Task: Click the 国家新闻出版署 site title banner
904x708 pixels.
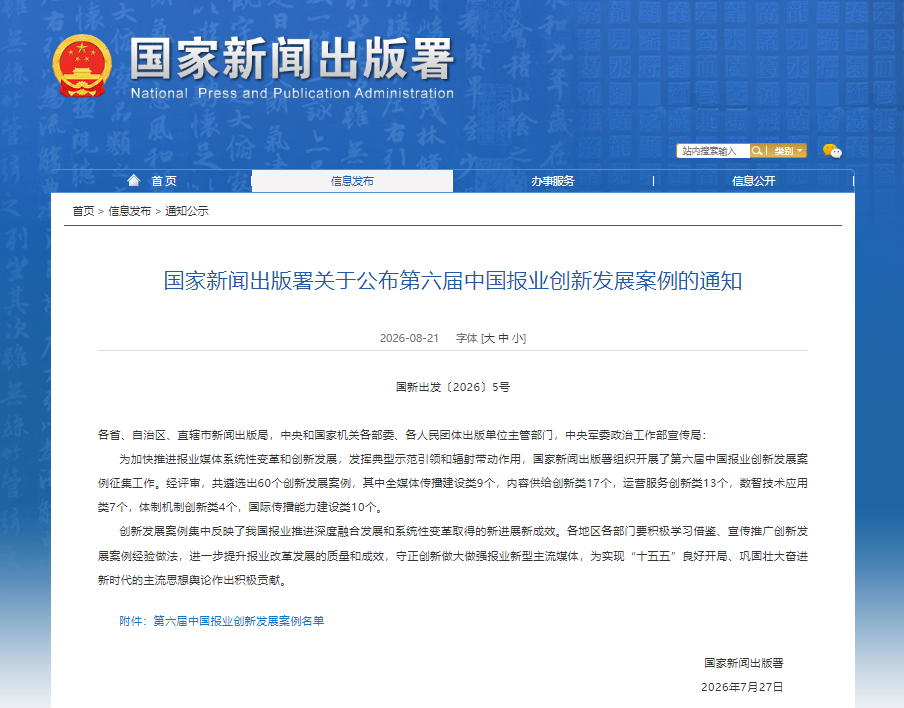Action: [292, 59]
